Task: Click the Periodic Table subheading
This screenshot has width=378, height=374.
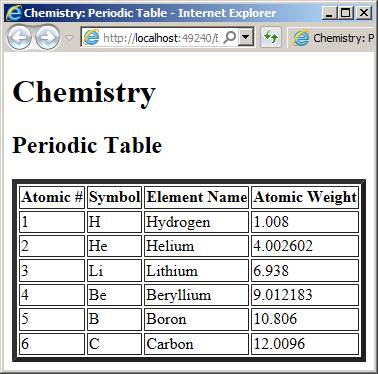Action: 87,145
